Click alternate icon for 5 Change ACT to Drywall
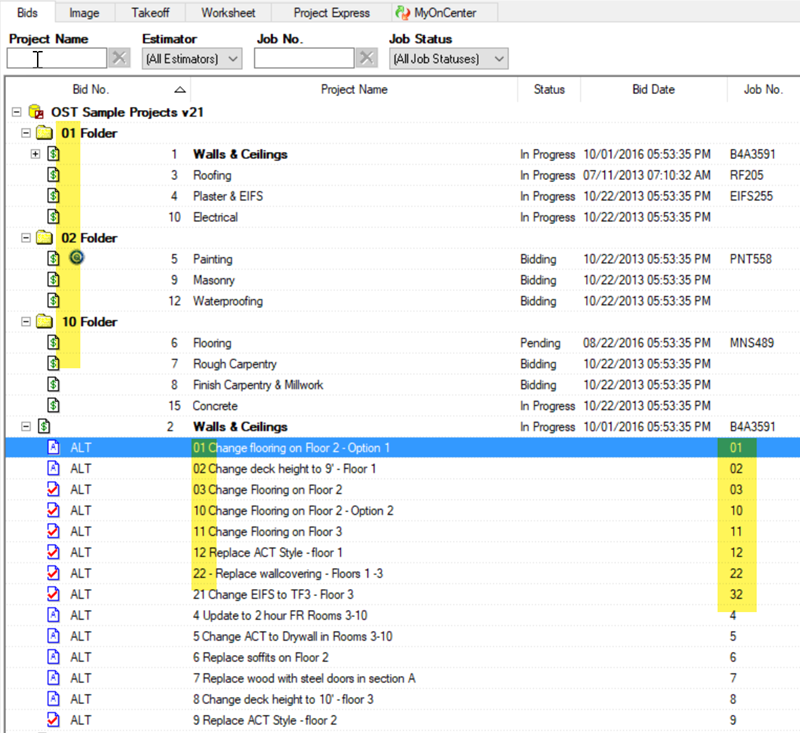 [54, 636]
